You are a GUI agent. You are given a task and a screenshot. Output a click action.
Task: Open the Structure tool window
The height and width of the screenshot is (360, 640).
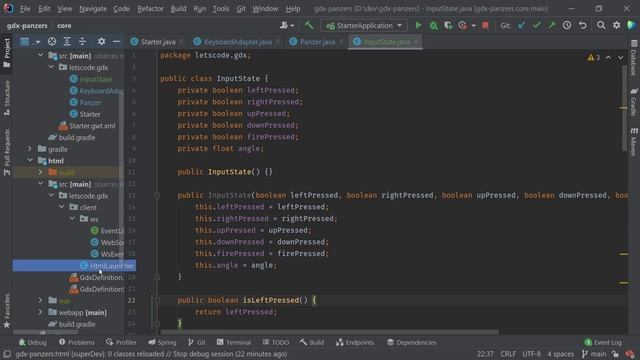[x=7, y=98]
